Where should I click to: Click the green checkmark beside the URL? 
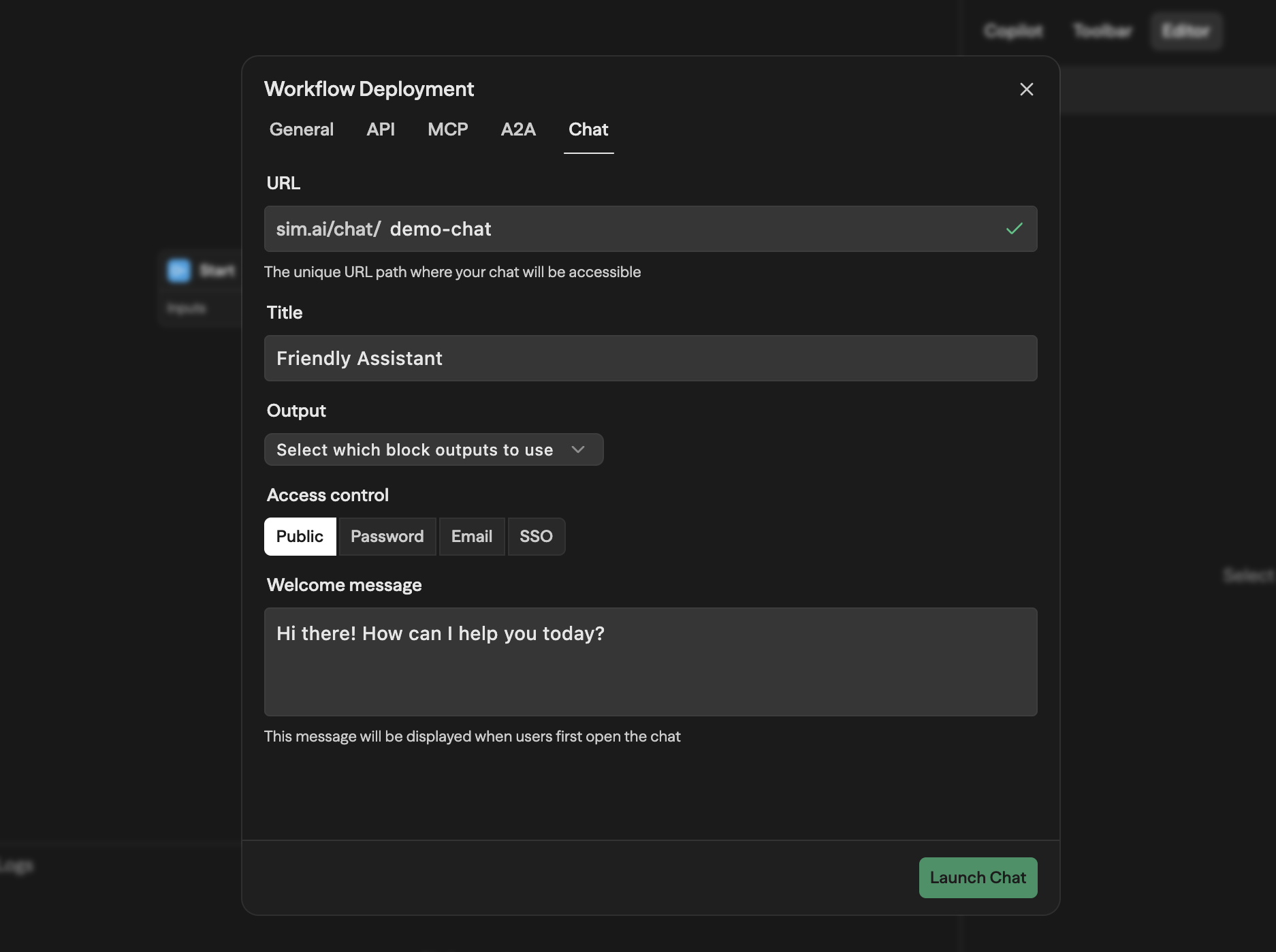1014,229
